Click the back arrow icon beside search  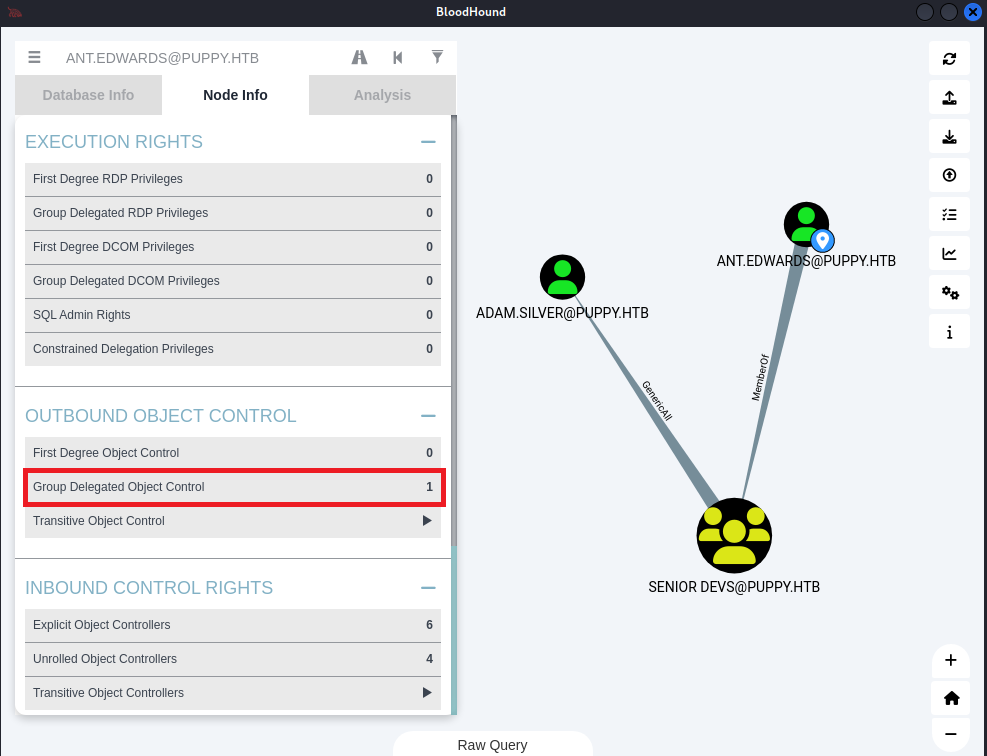click(398, 58)
